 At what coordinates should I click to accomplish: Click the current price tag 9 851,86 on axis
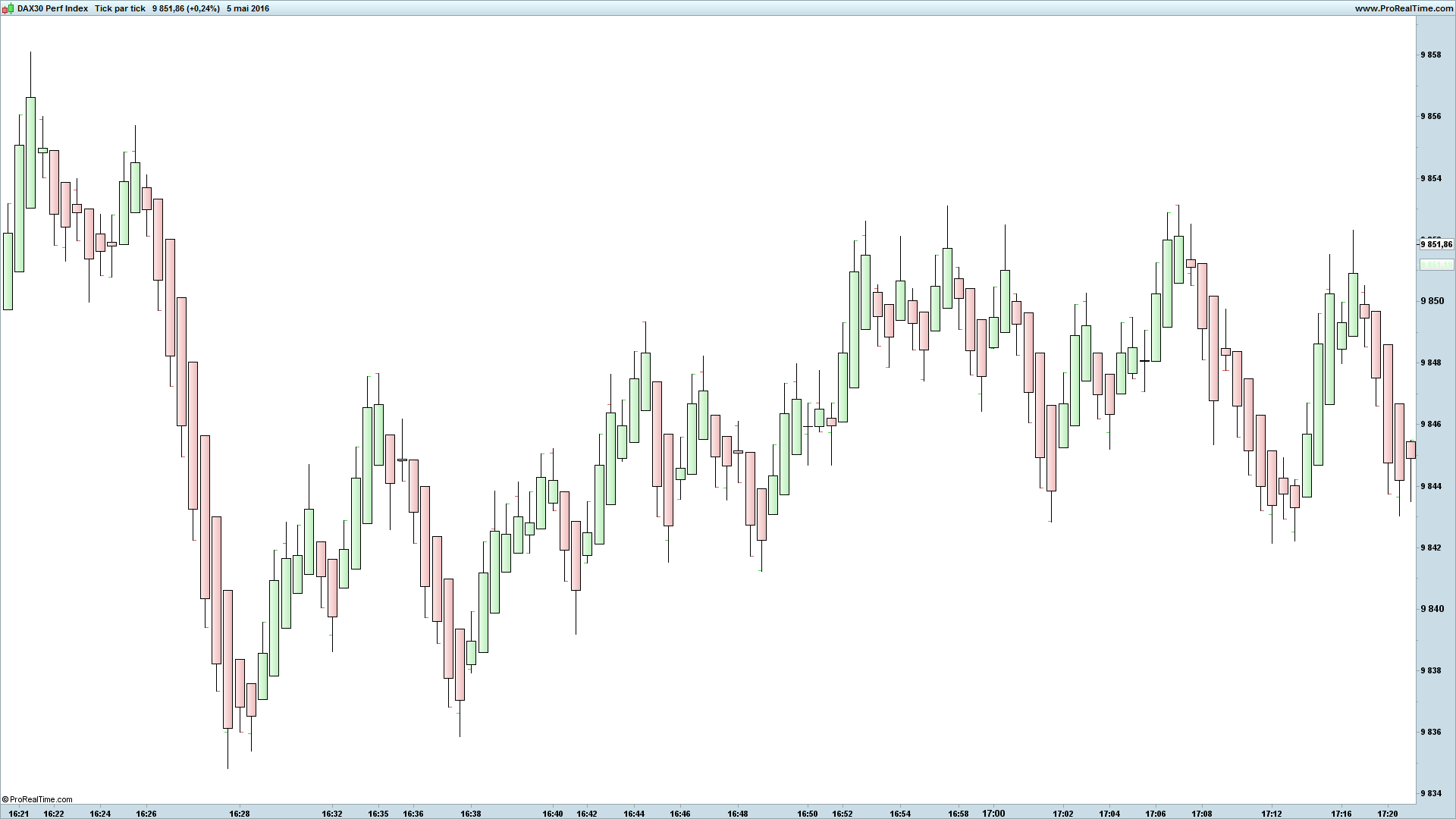[x=1436, y=244]
